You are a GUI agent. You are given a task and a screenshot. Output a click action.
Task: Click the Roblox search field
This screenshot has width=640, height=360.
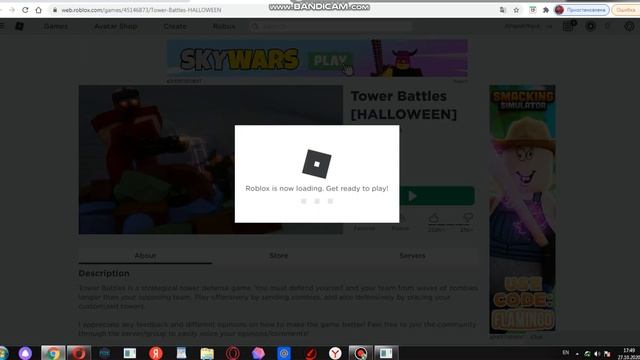tap(331, 27)
